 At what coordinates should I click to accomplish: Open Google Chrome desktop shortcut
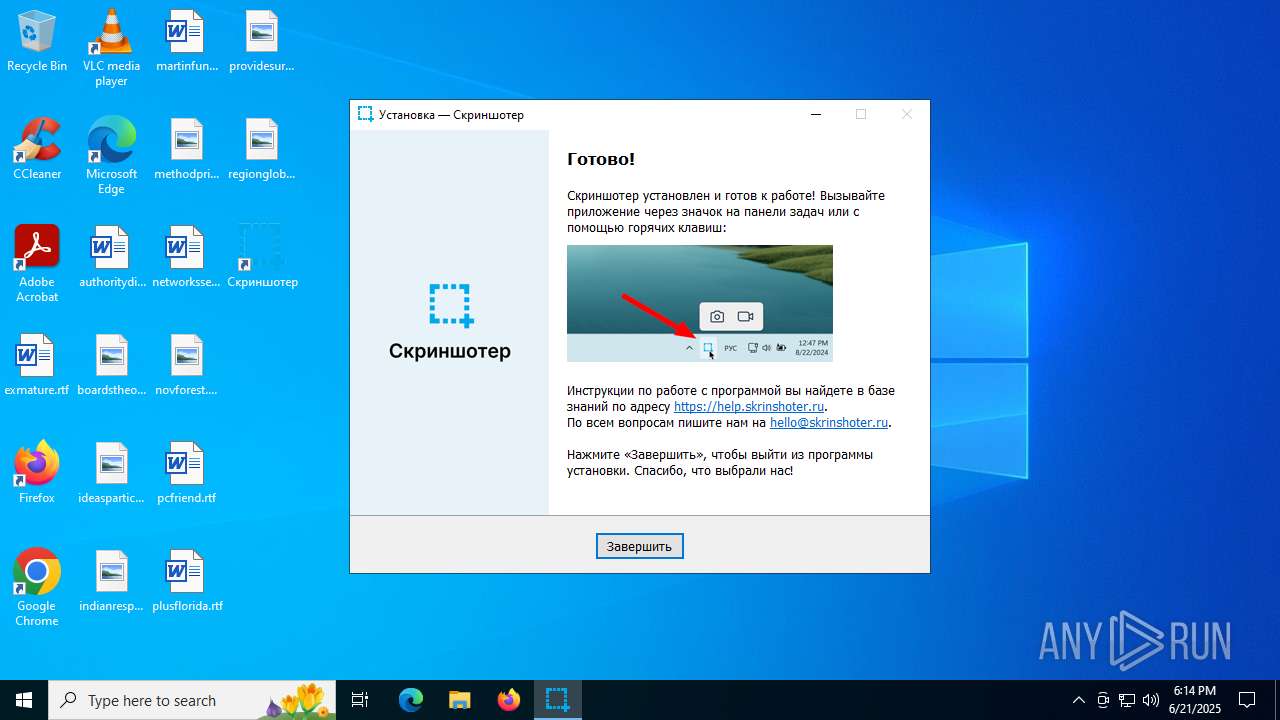(x=37, y=588)
